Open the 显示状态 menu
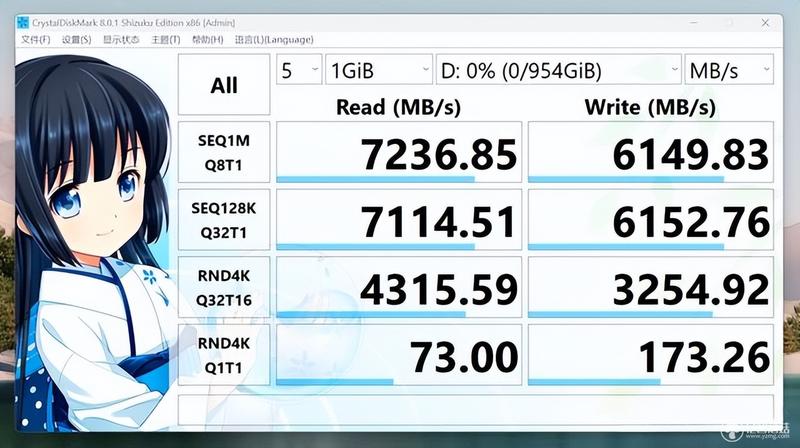Viewport: 800px width, 448px height. 121,40
